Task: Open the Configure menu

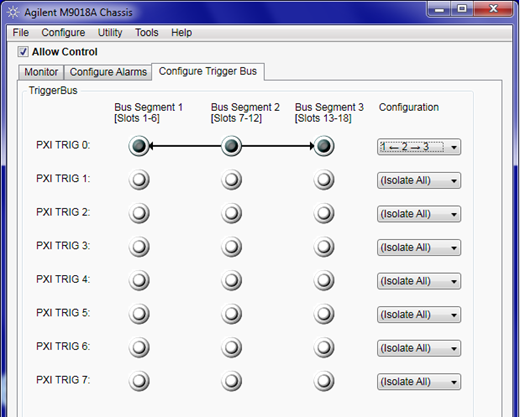Action: [x=63, y=33]
